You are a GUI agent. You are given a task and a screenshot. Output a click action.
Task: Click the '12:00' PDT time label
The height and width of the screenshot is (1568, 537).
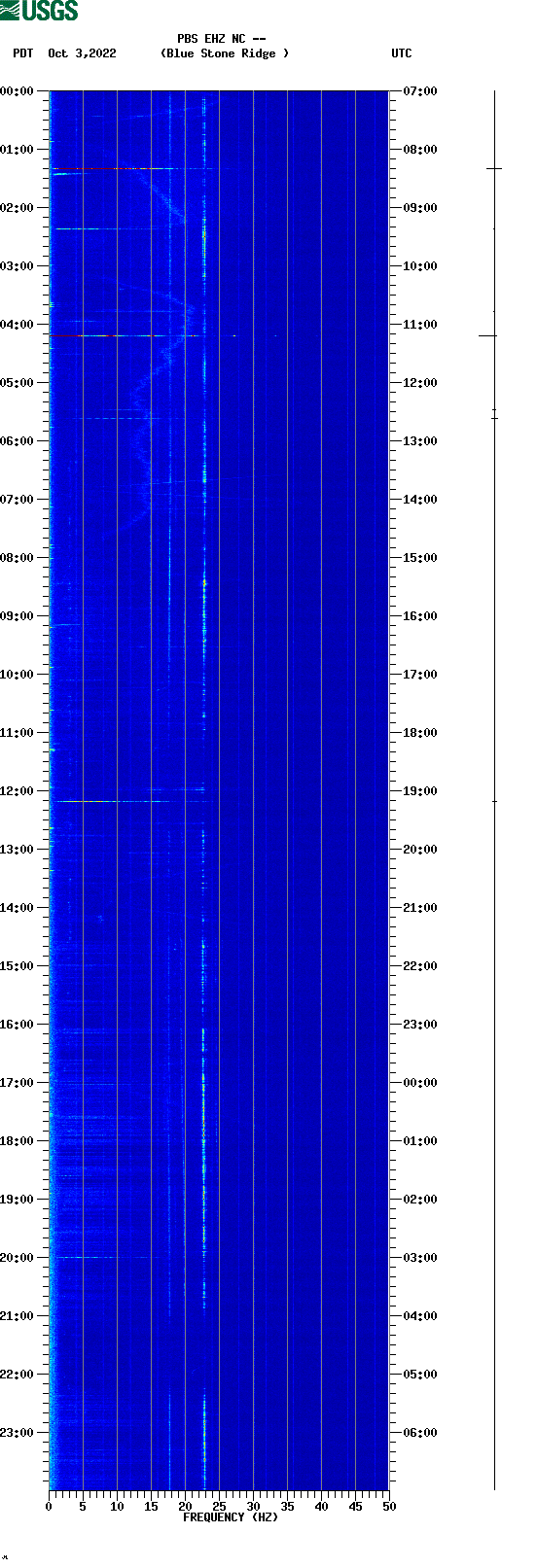click(18, 791)
